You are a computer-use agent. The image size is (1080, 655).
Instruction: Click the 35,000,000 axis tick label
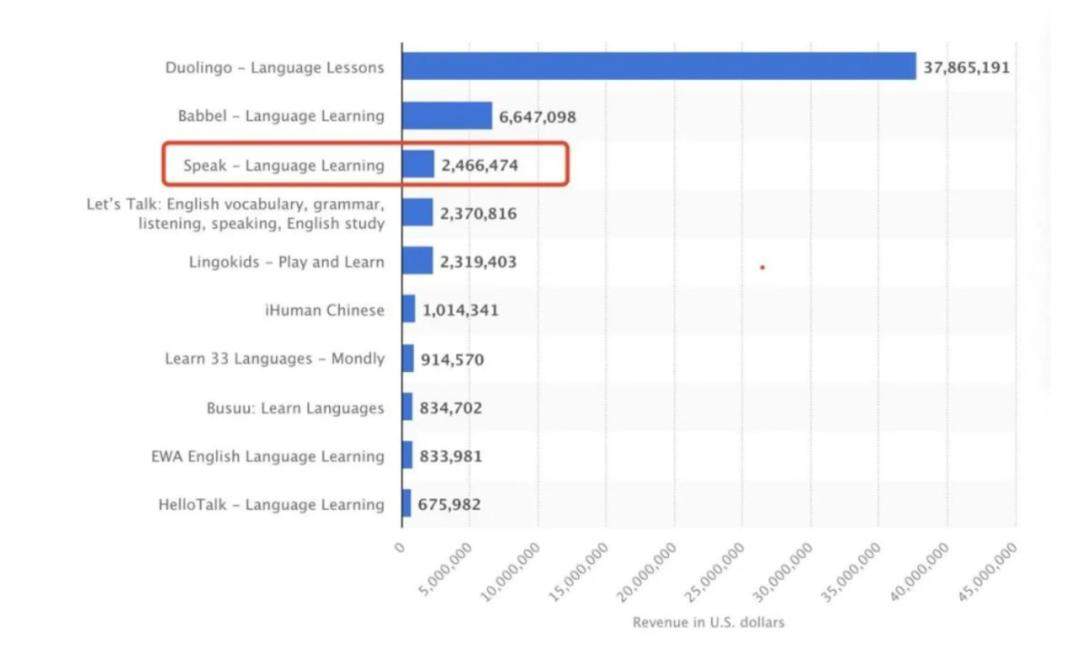coord(851,572)
